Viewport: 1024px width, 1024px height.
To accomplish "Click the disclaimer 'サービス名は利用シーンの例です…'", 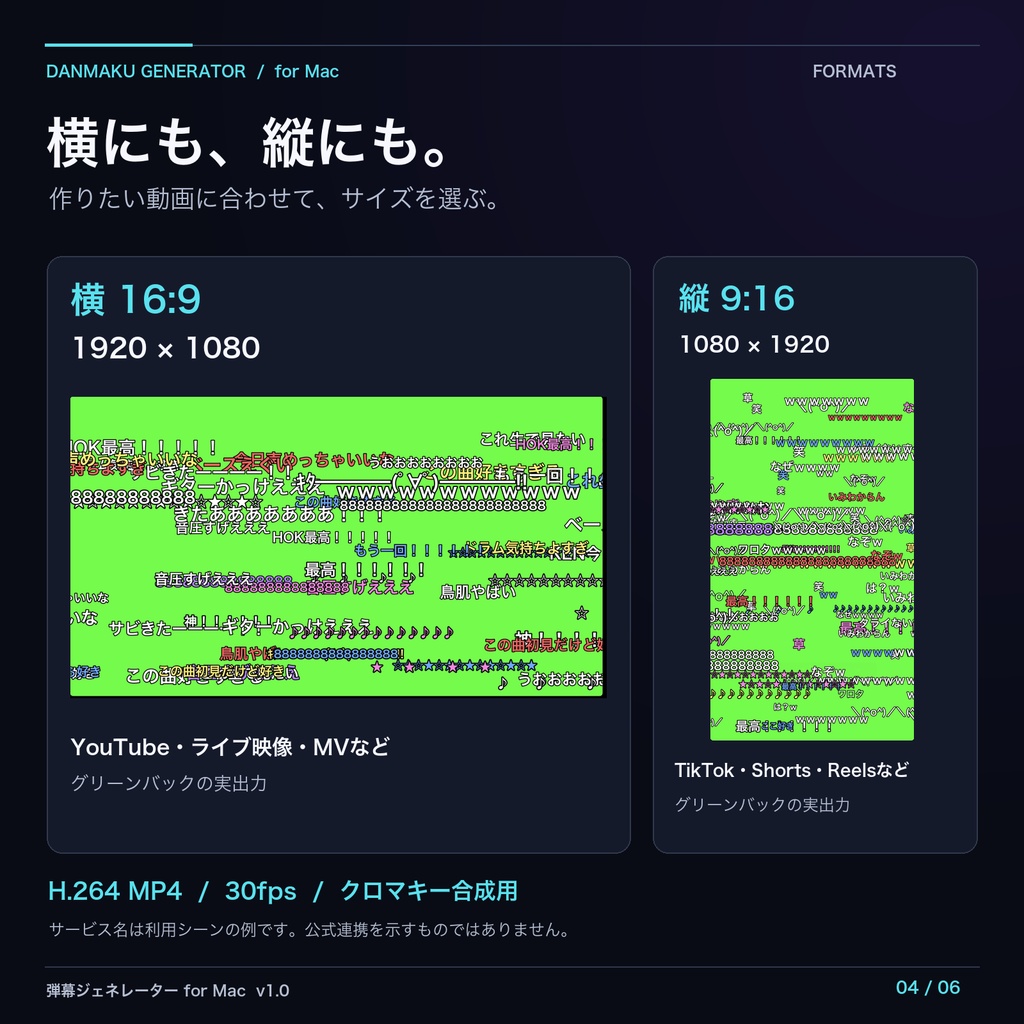I will point(310,929).
